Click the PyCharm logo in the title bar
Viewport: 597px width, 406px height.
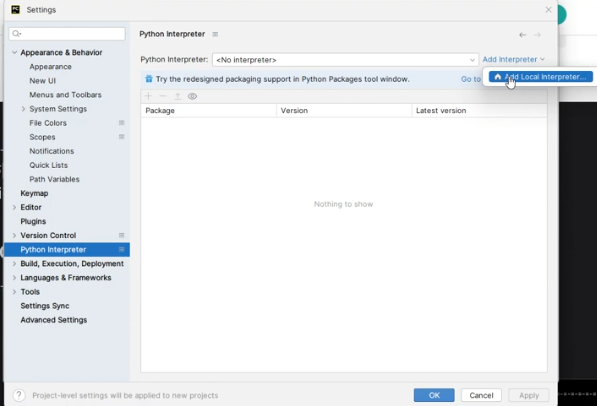(15, 10)
